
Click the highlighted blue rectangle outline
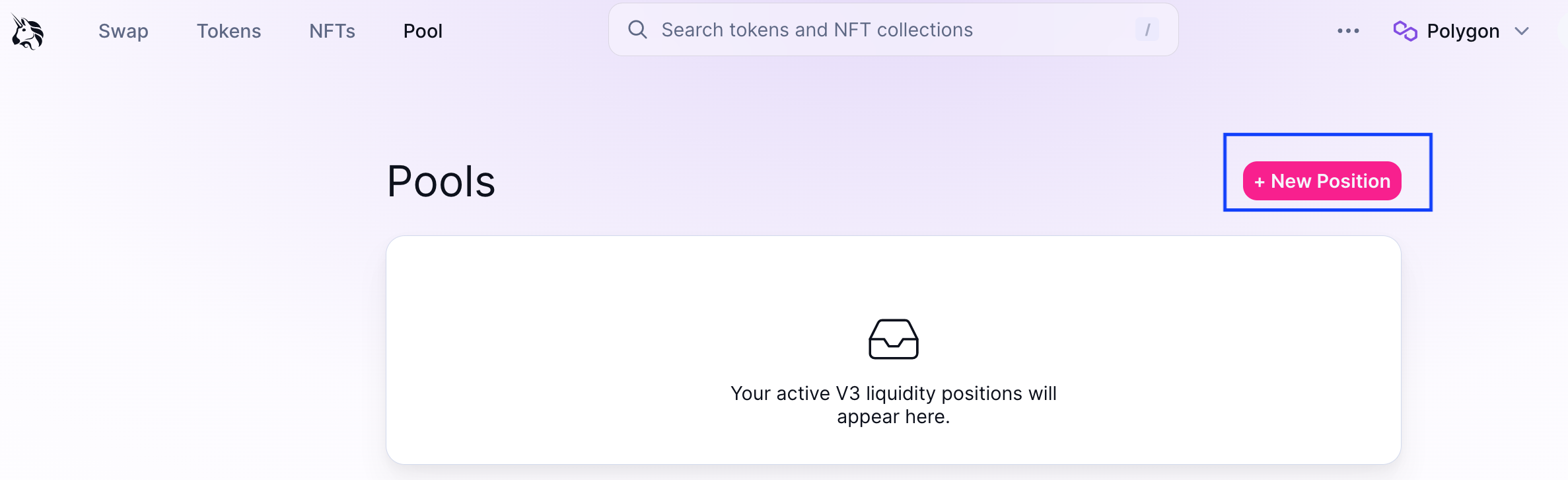pos(1328,136)
